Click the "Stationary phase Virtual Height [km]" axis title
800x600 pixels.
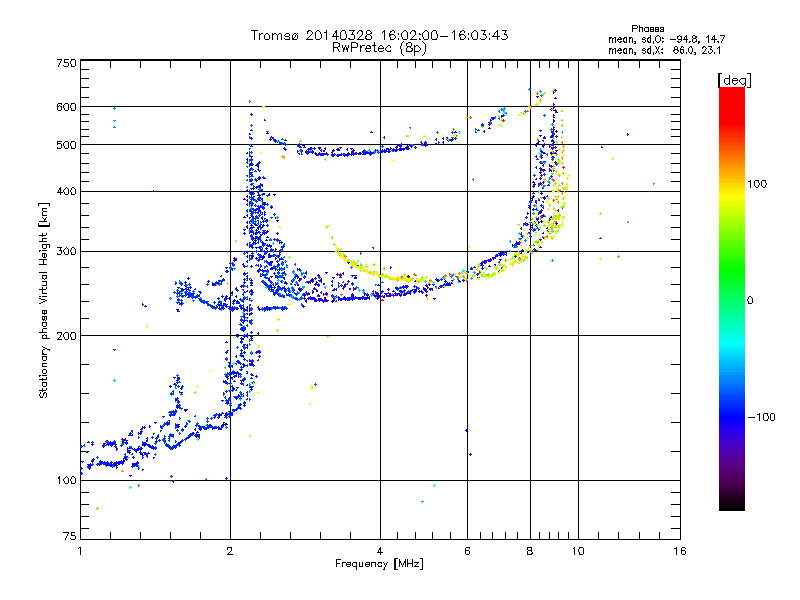(43, 300)
